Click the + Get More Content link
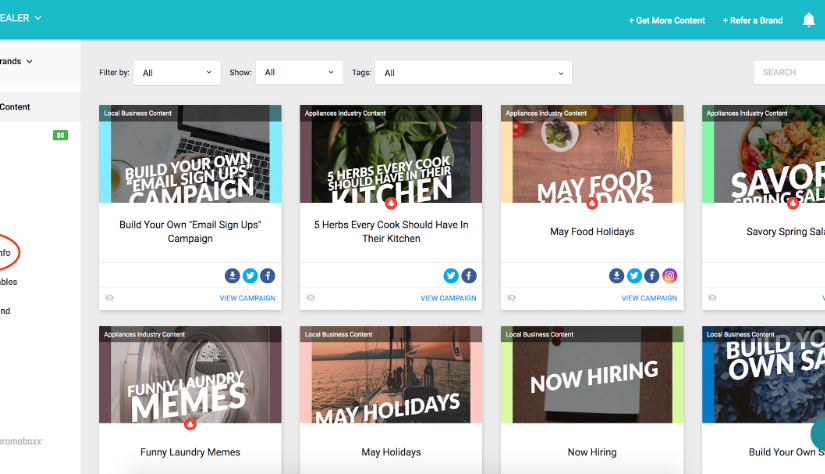This screenshot has width=825, height=474. [x=667, y=21]
